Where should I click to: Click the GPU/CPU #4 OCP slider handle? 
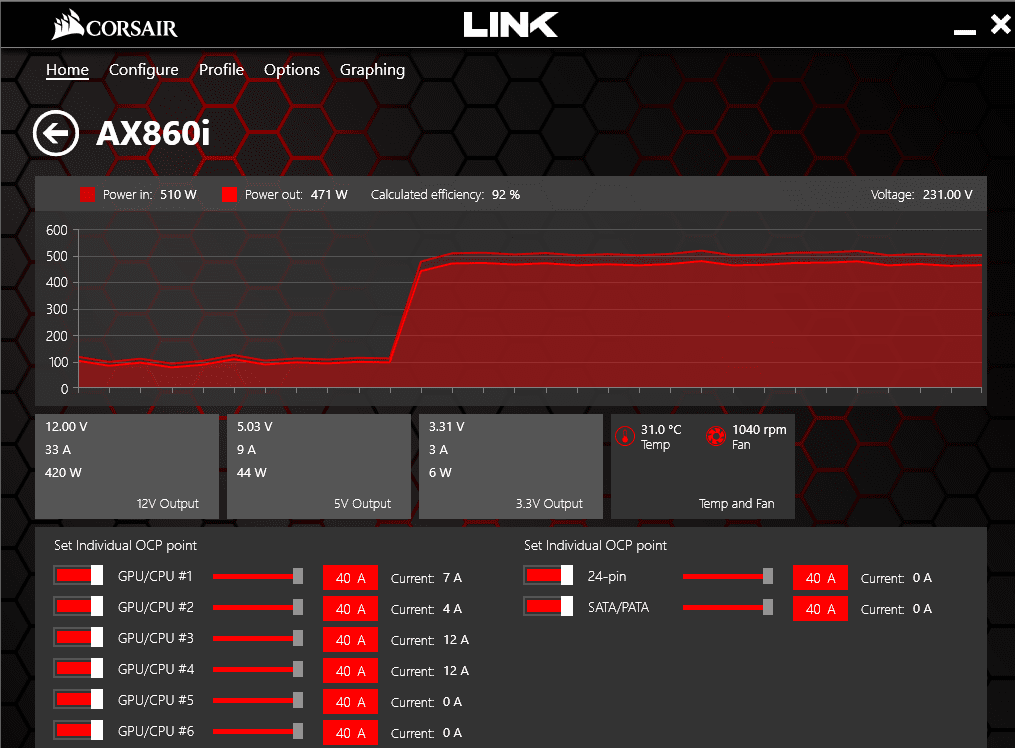[298, 669]
